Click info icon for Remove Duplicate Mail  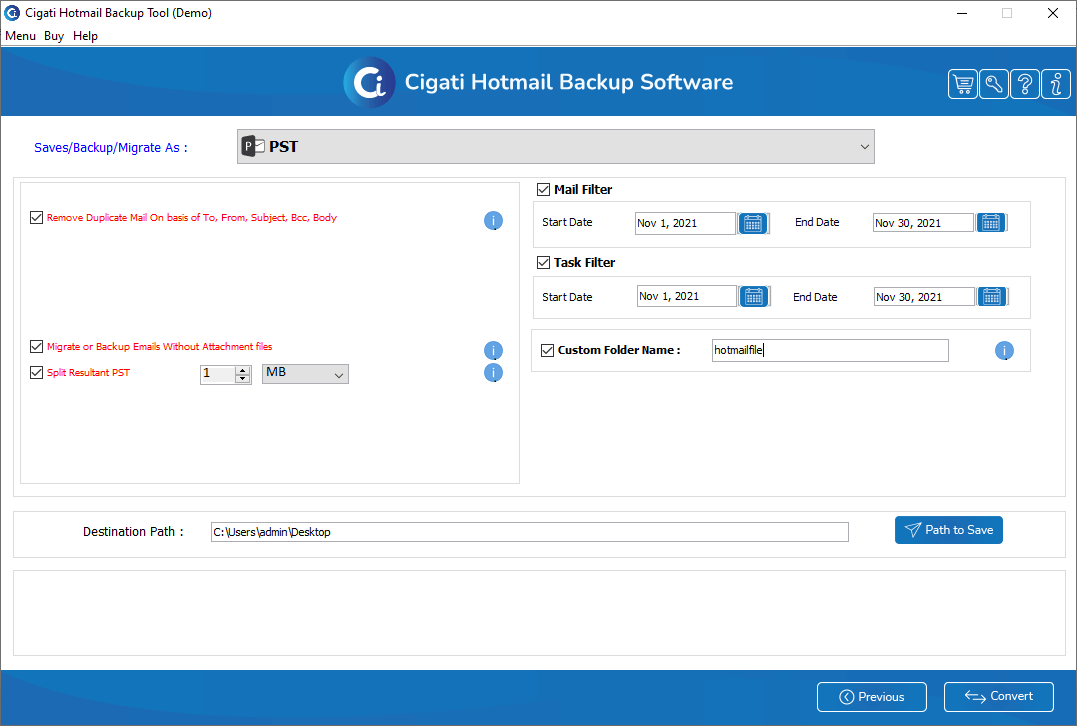(x=493, y=220)
